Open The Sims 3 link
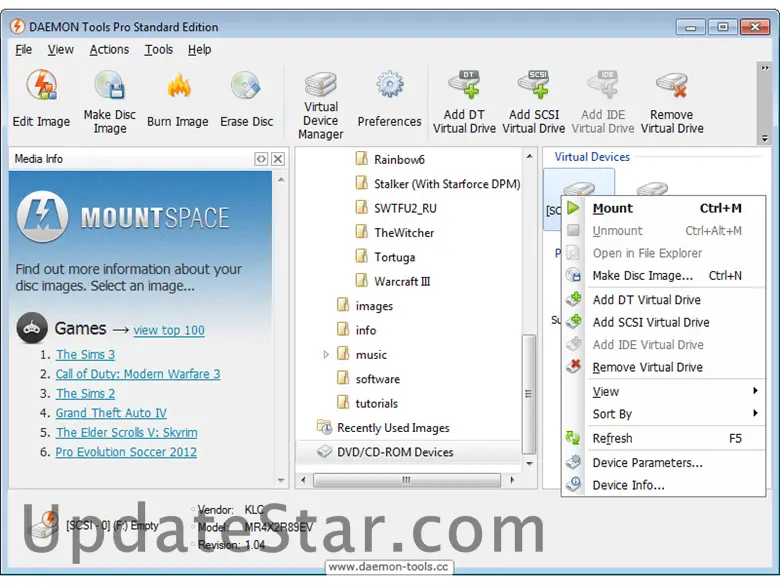Screen dimensions: 780x585 (85, 355)
